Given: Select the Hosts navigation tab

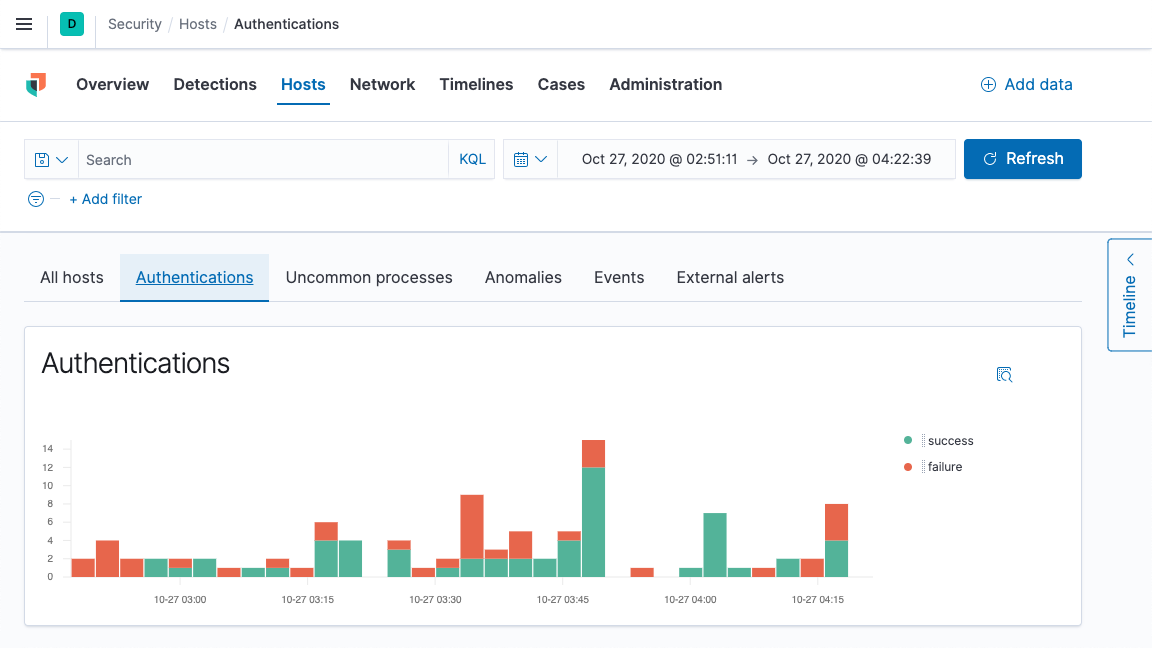Looking at the screenshot, I should [303, 84].
